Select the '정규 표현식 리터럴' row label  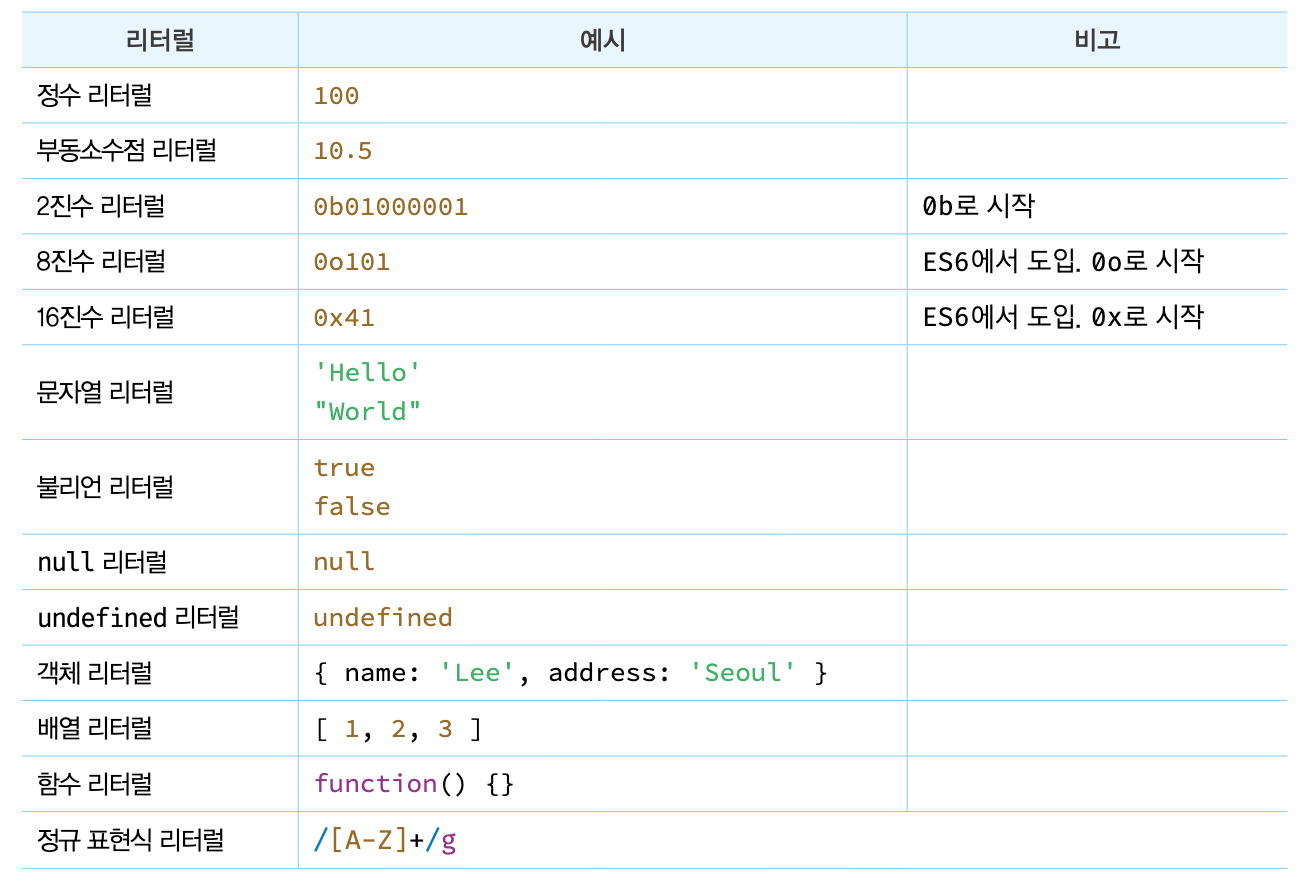click(130, 840)
